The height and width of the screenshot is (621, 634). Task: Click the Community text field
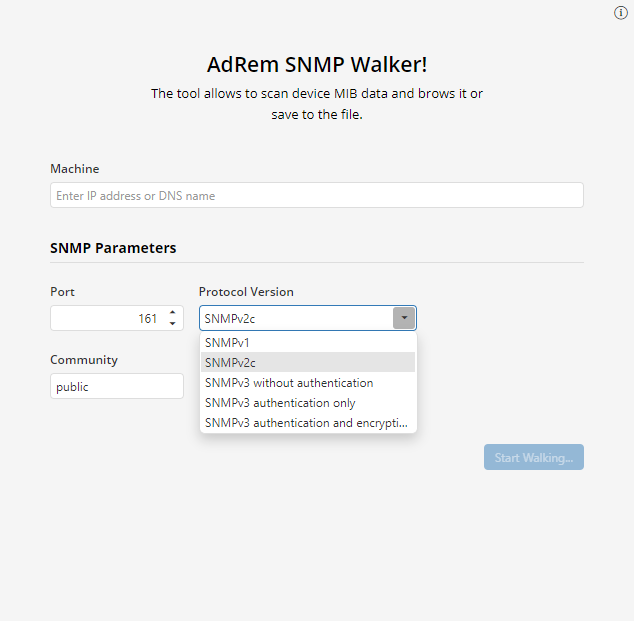116,386
